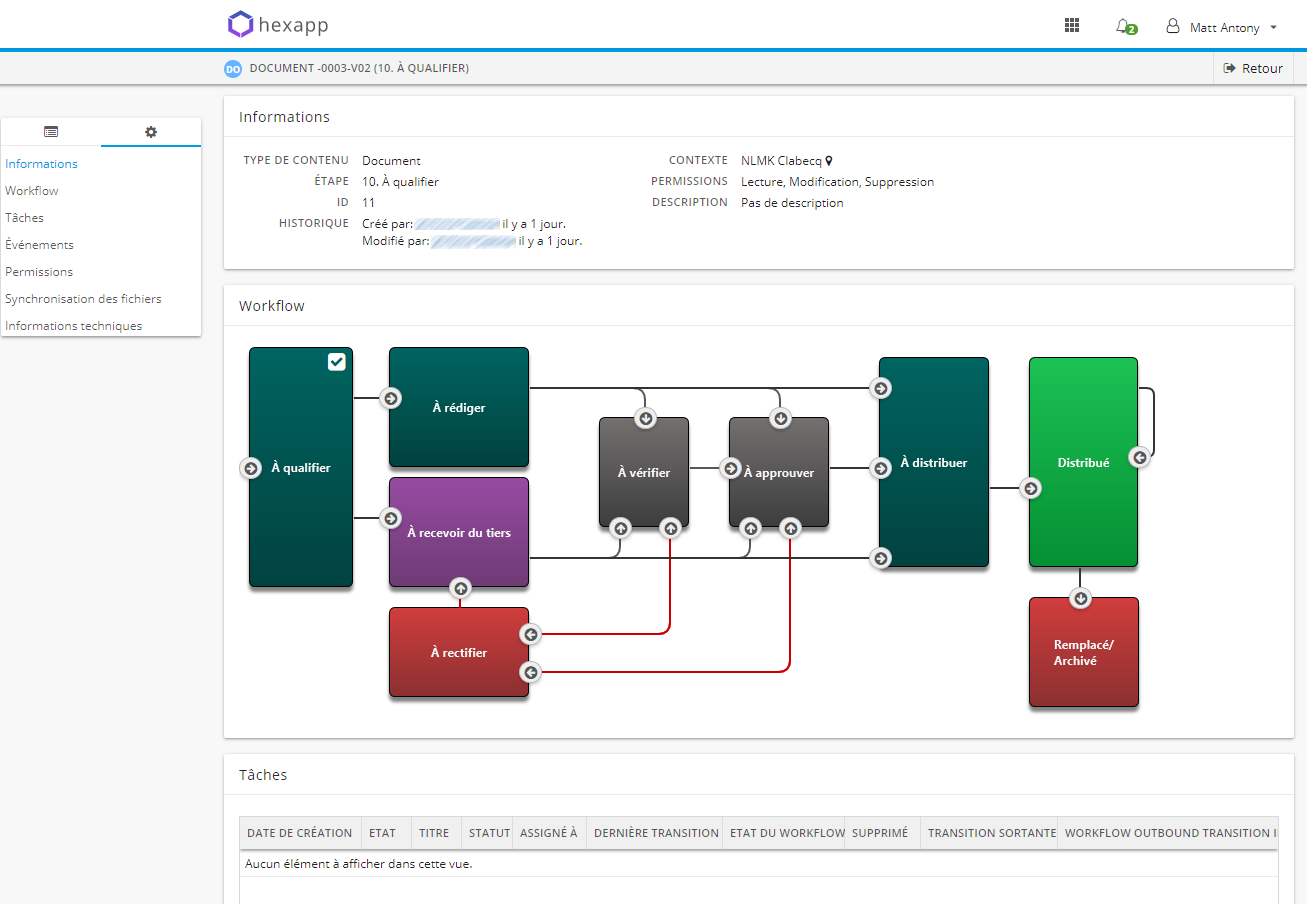Sort by TITRE column header
1307x904 pixels.
[x=436, y=833]
